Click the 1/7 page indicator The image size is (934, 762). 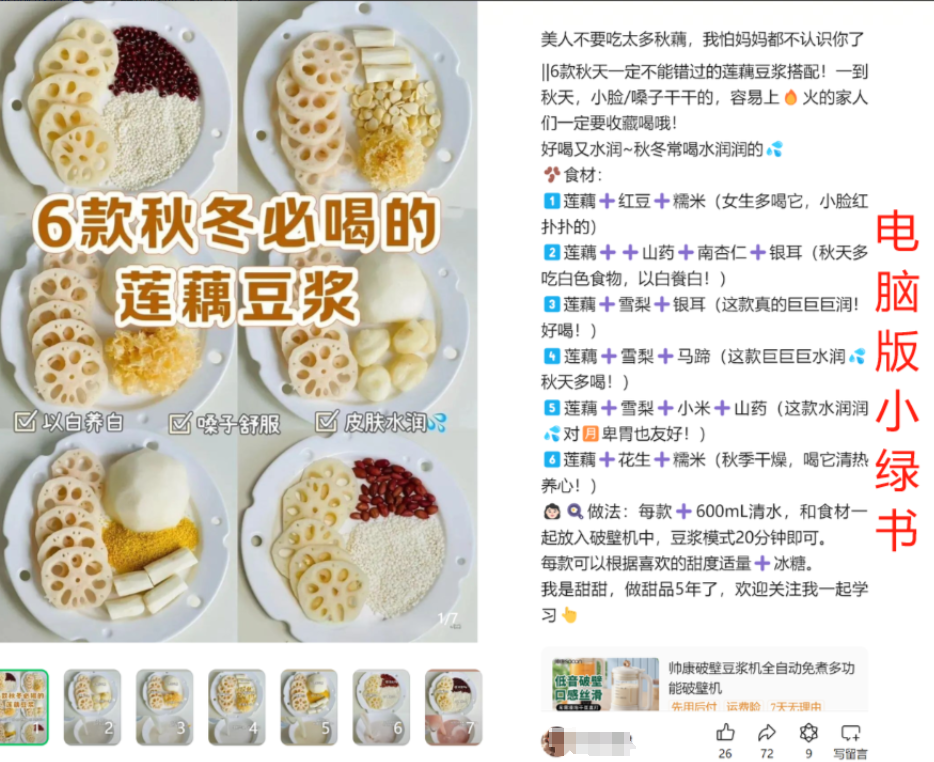pyautogui.click(x=448, y=619)
